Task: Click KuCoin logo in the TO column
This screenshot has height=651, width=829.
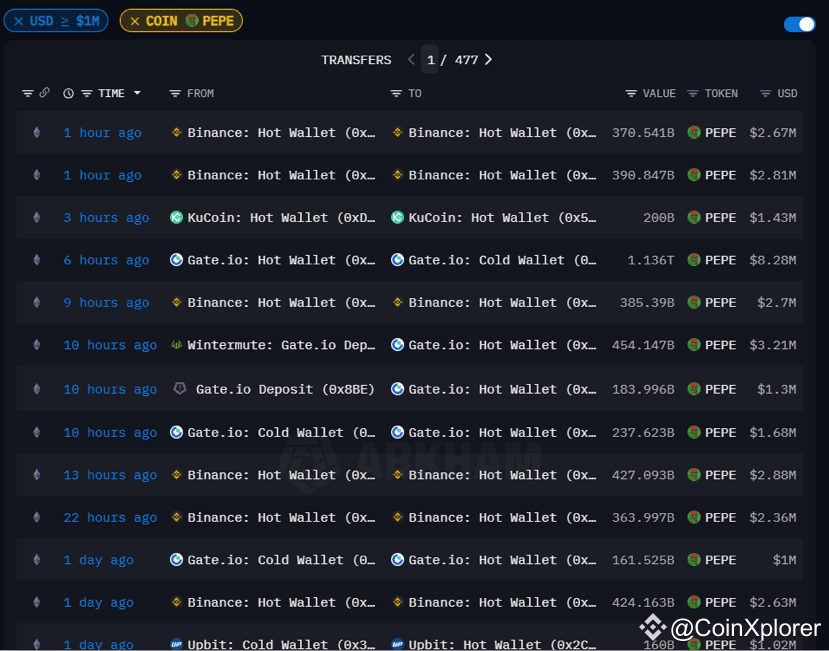Action: (397, 217)
